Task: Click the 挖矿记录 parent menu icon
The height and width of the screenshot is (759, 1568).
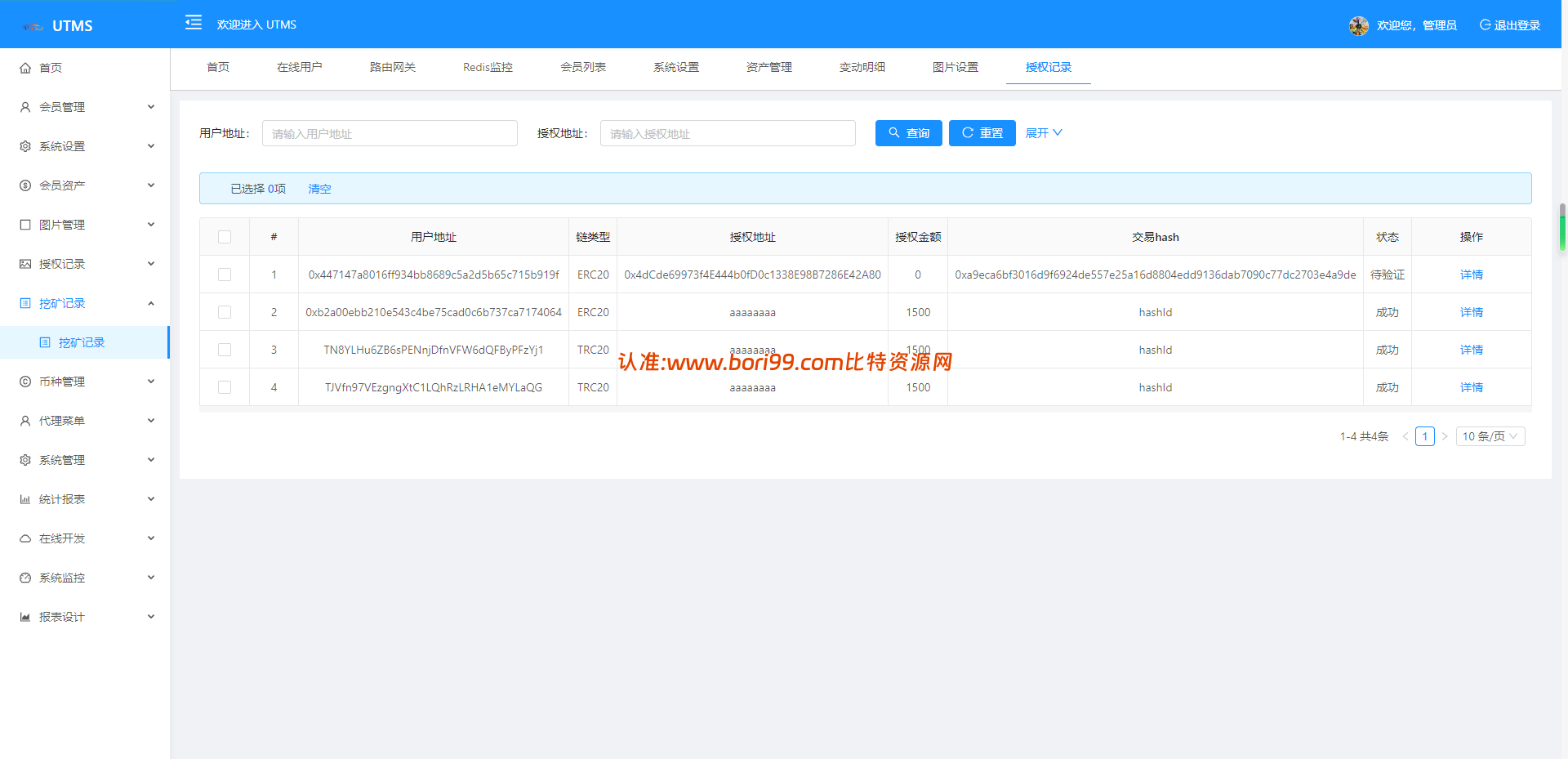Action: click(x=25, y=303)
